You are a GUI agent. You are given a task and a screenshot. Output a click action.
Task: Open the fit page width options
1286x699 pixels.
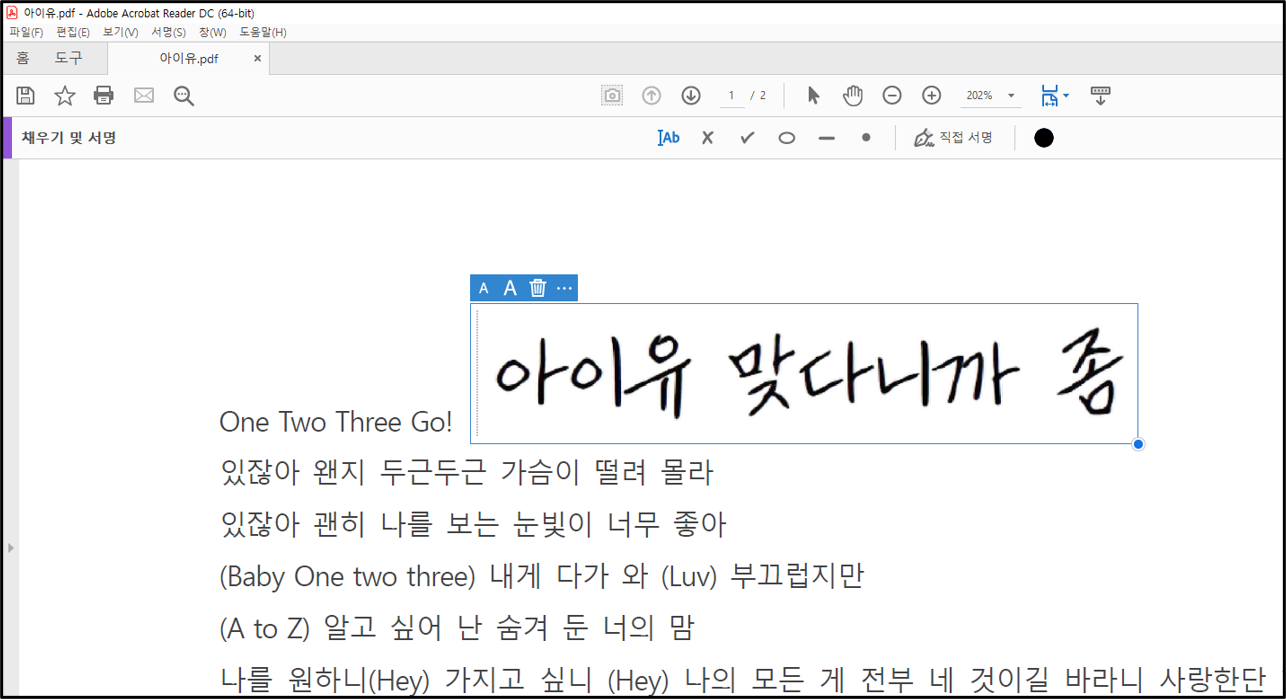[1054, 96]
